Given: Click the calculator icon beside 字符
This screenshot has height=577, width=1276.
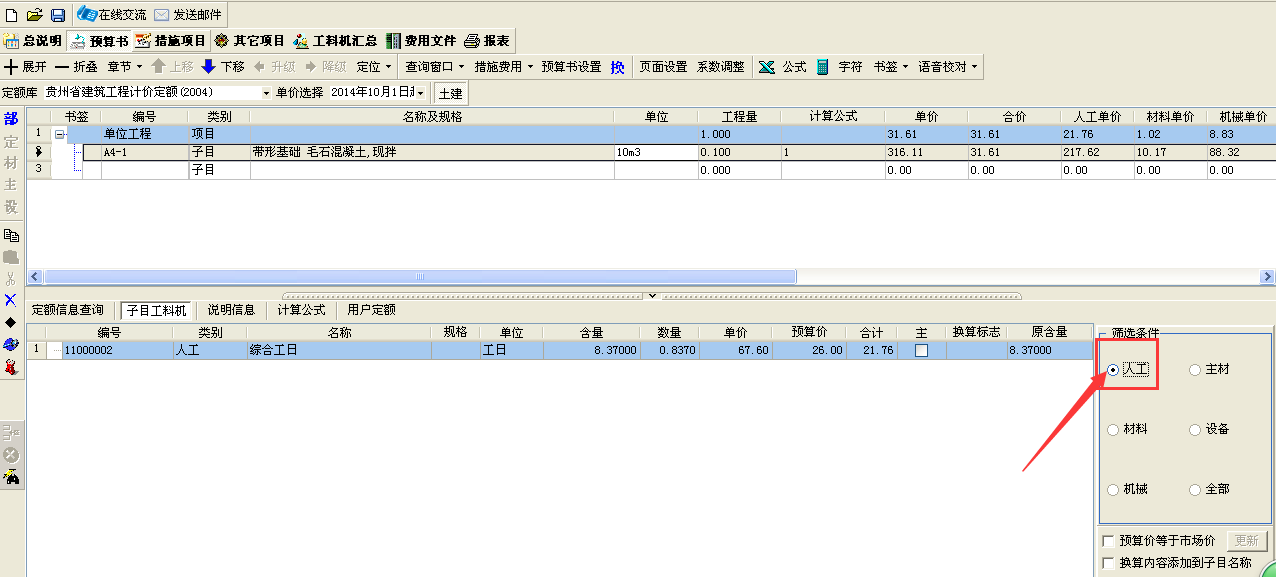Looking at the screenshot, I should [823, 67].
